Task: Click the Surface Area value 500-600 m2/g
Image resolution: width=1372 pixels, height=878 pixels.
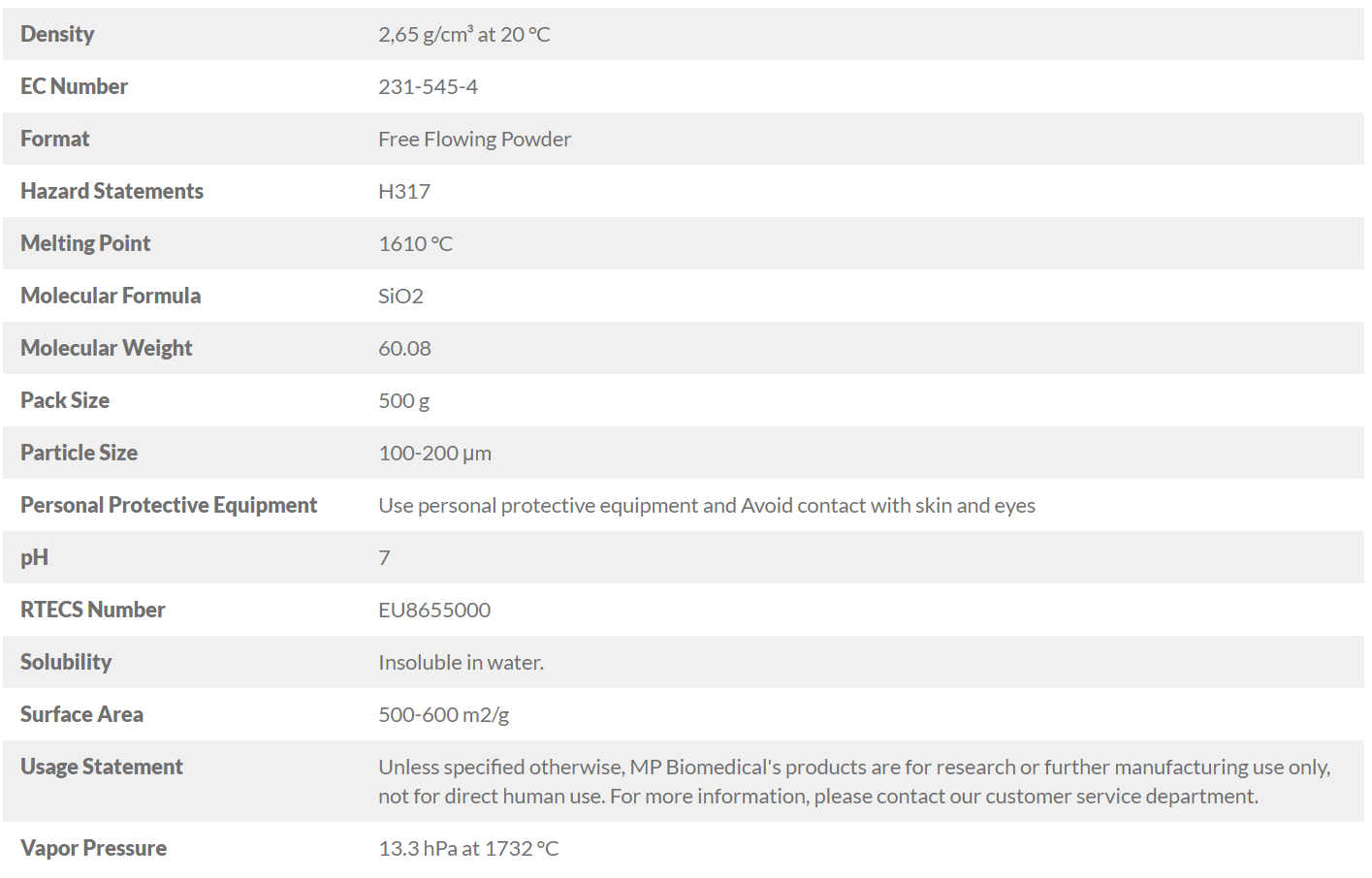Action: [x=443, y=714]
